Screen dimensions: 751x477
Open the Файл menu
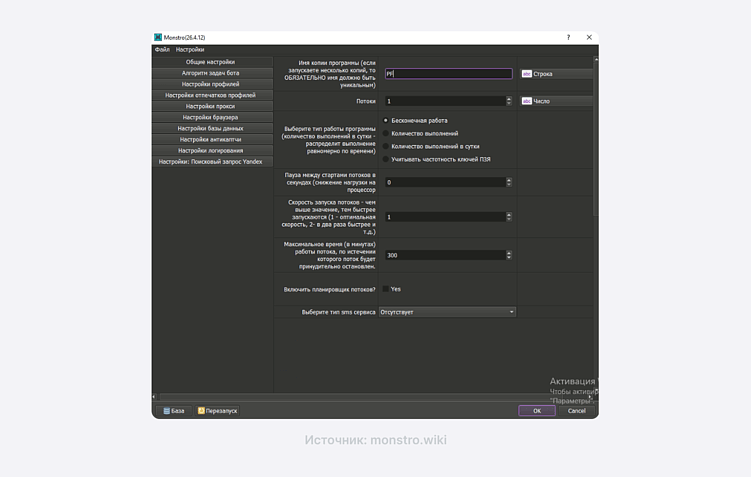tap(162, 49)
